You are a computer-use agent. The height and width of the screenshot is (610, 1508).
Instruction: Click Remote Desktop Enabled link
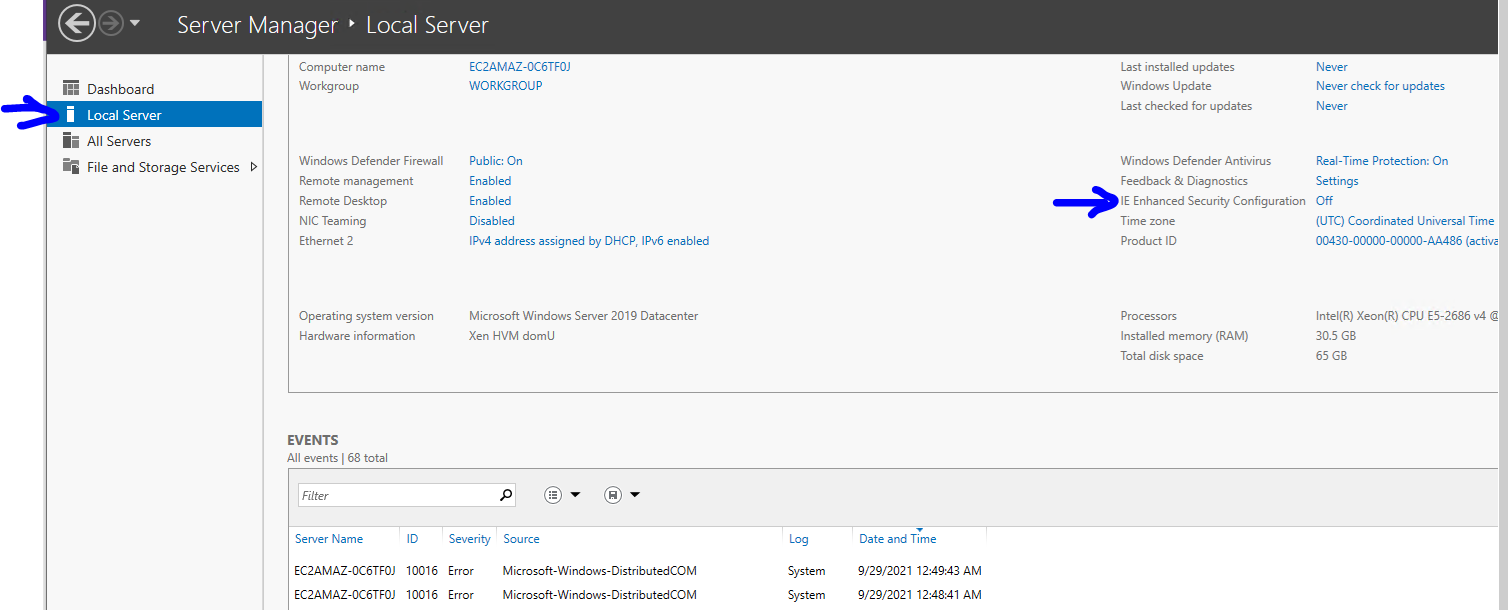point(490,201)
